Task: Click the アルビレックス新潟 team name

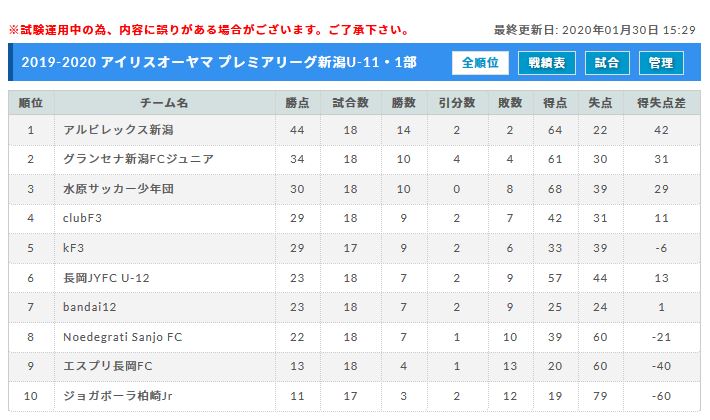Action: pos(107,130)
